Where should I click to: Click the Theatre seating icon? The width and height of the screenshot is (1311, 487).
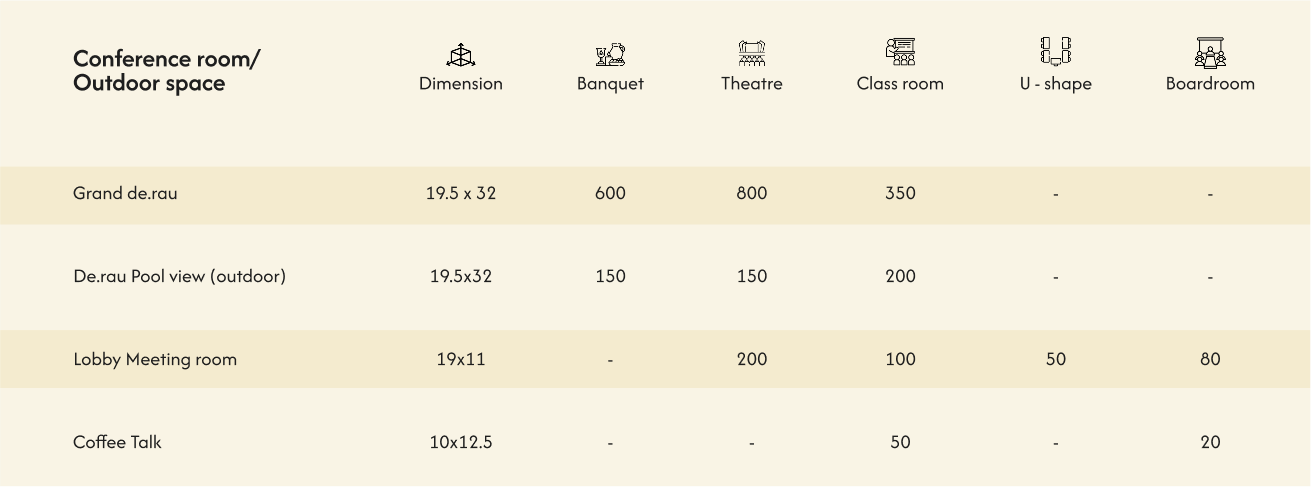tap(752, 53)
